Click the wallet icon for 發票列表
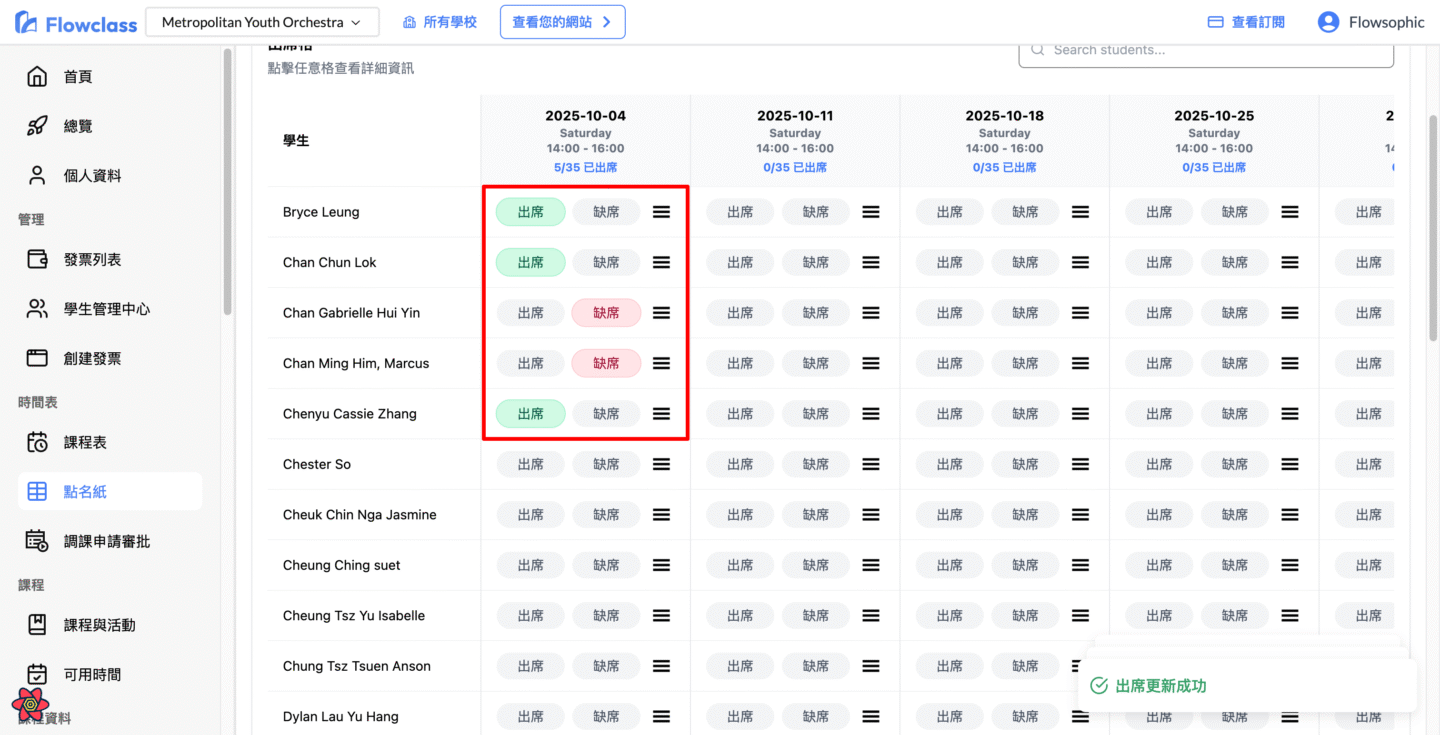 (37, 260)
